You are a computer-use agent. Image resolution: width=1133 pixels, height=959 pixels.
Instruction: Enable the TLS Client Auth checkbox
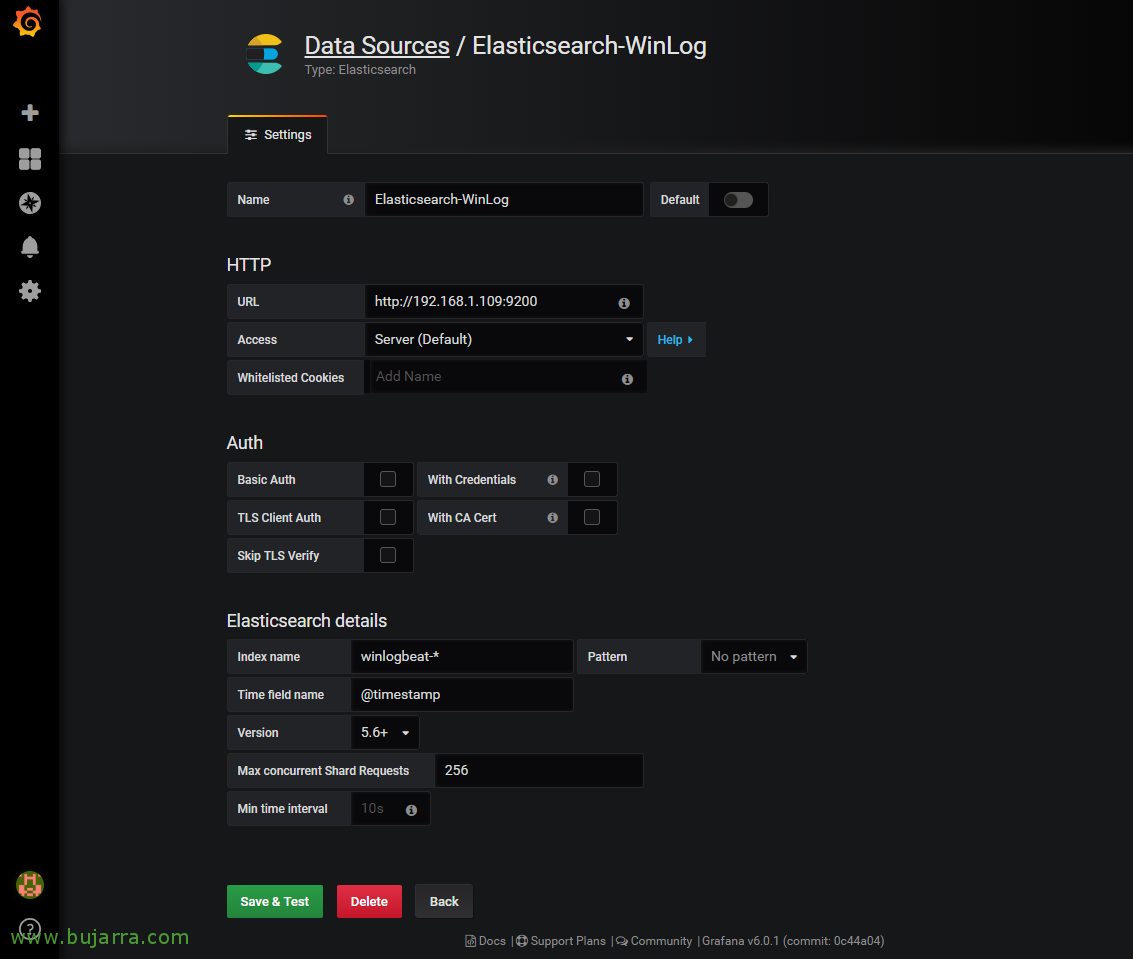388,517
